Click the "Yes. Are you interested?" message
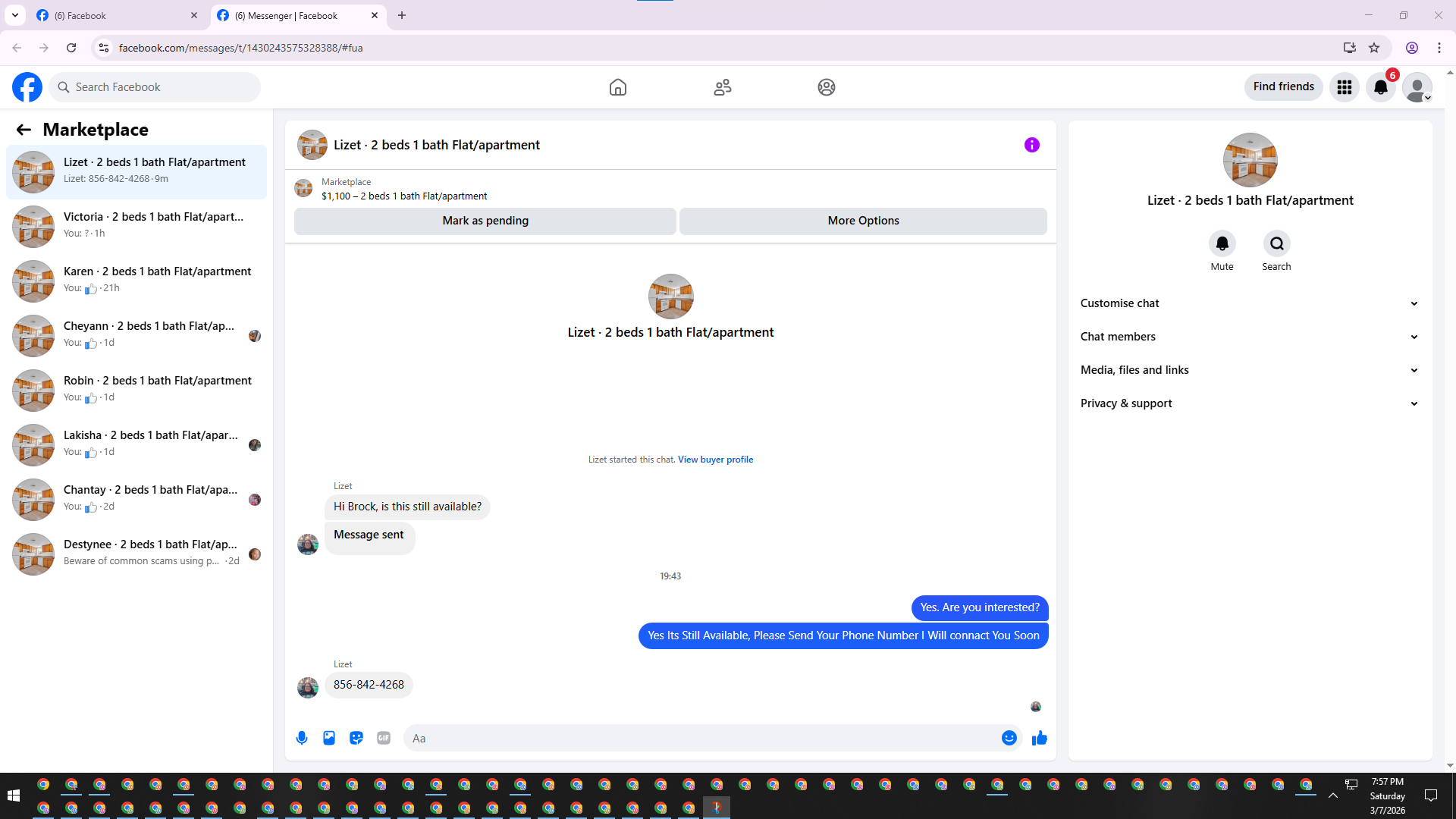The width and height of the screenshot is (1456, 819). click(x=980, y=607)
